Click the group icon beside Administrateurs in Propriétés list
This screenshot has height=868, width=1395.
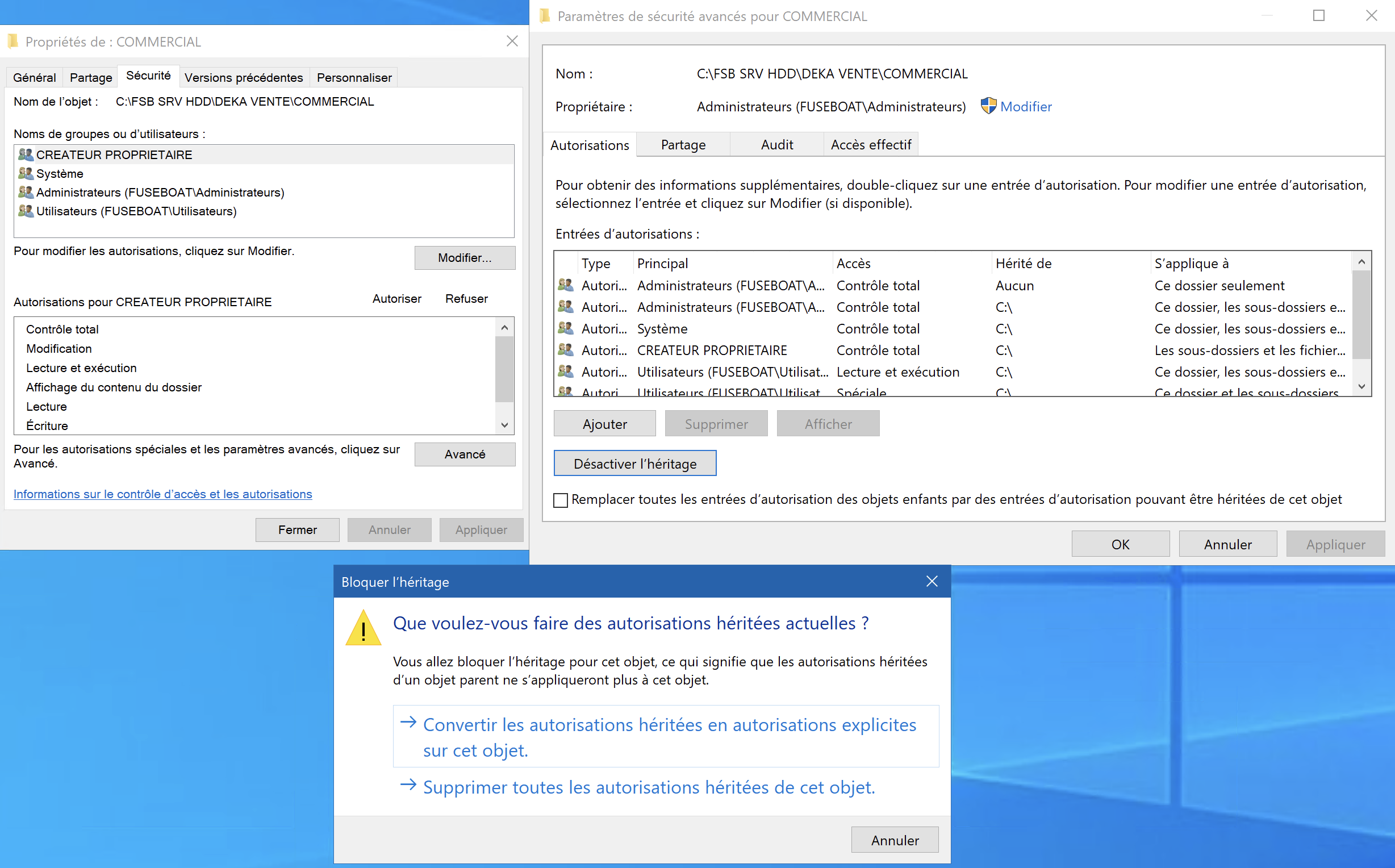point(26,193)
